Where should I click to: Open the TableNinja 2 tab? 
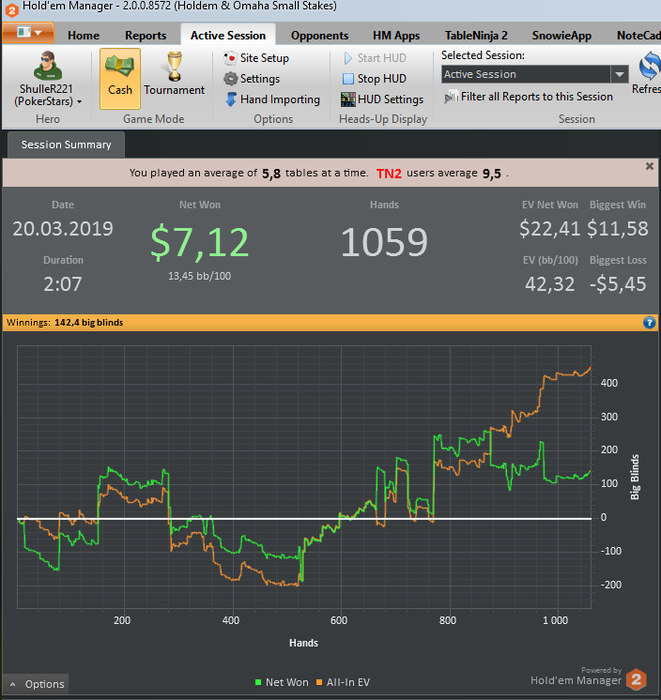click(476, 35)
